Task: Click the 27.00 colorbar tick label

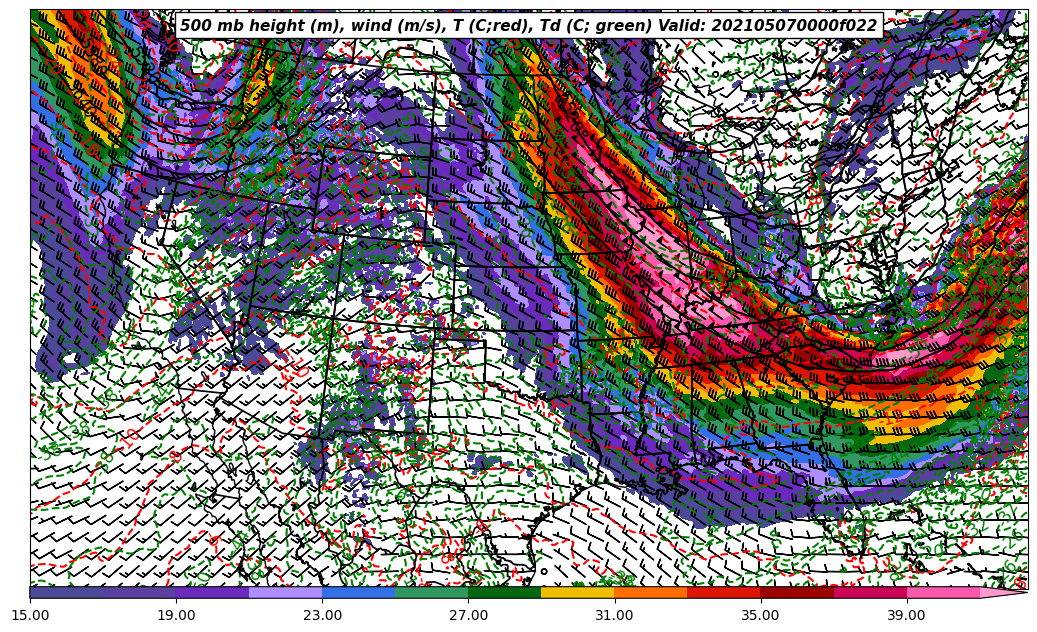Action: click(x=469, y=615)
